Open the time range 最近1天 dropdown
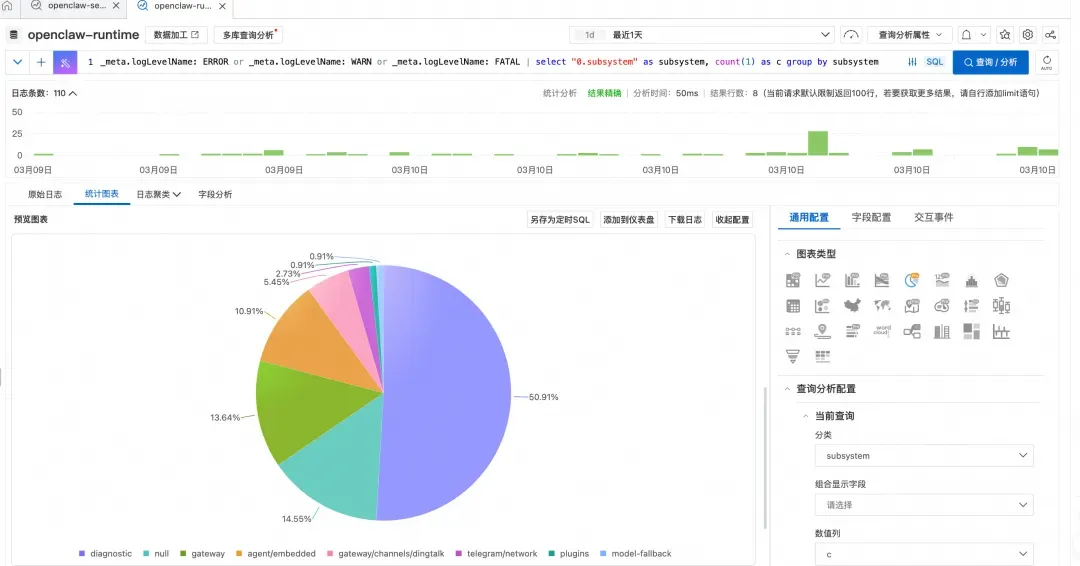 [x=702, y=34]
